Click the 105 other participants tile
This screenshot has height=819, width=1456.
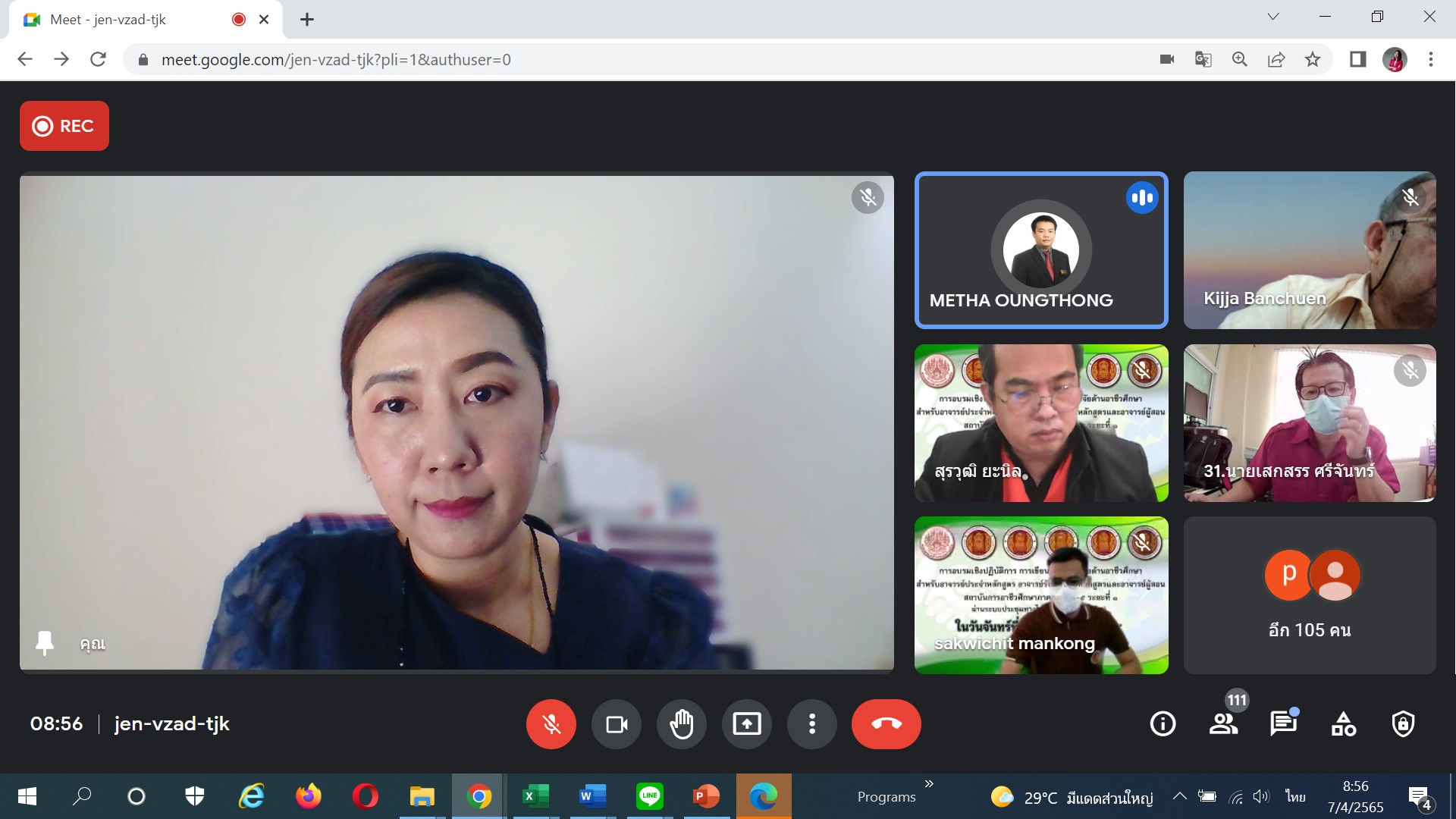1310,595
